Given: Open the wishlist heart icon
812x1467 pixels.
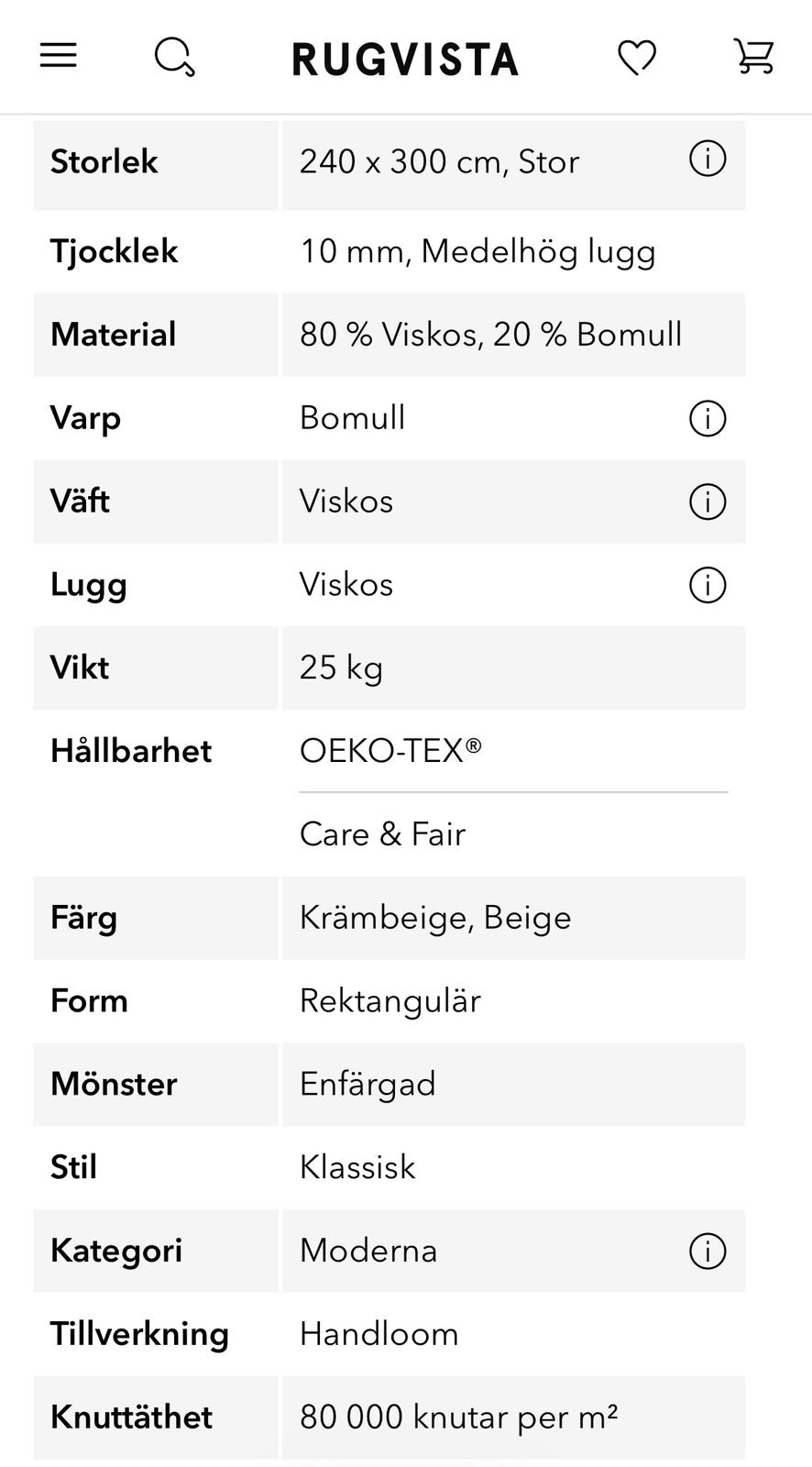Looking at the screenshot, I should pos(637,58).
